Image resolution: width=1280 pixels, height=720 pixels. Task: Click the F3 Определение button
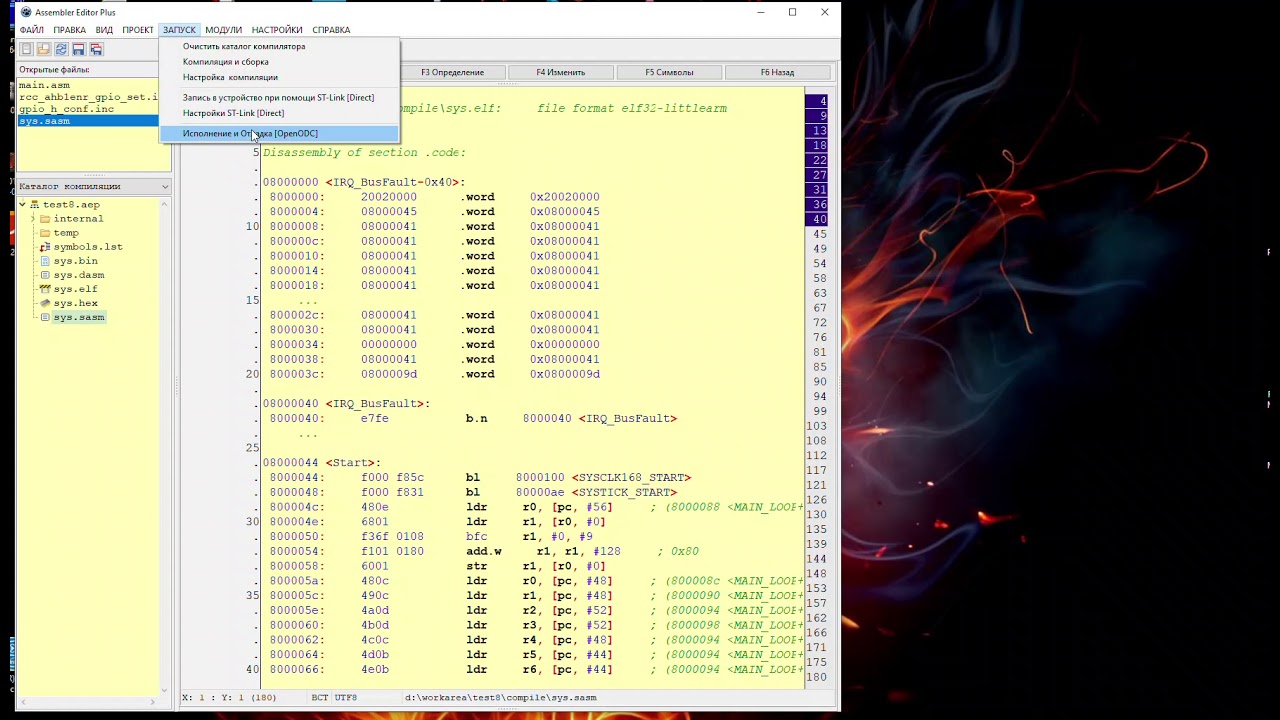point(452,72)
